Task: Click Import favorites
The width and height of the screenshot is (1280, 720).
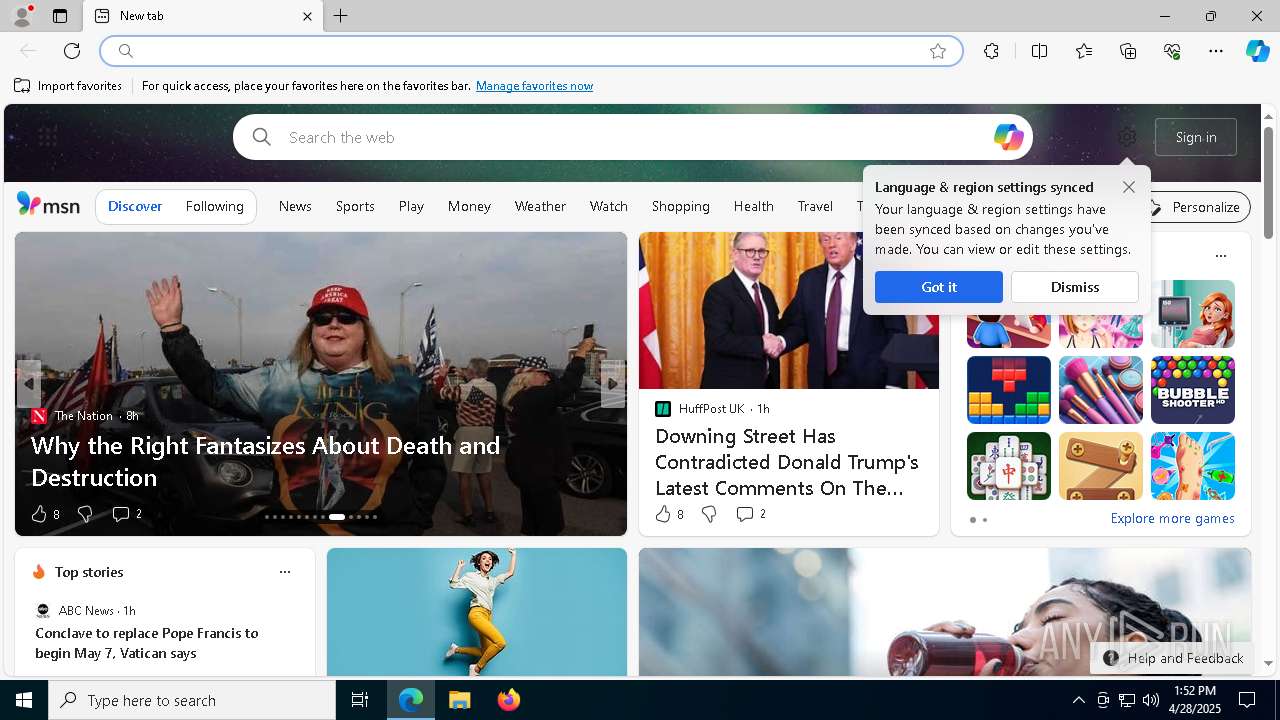Action: [68, 86]
